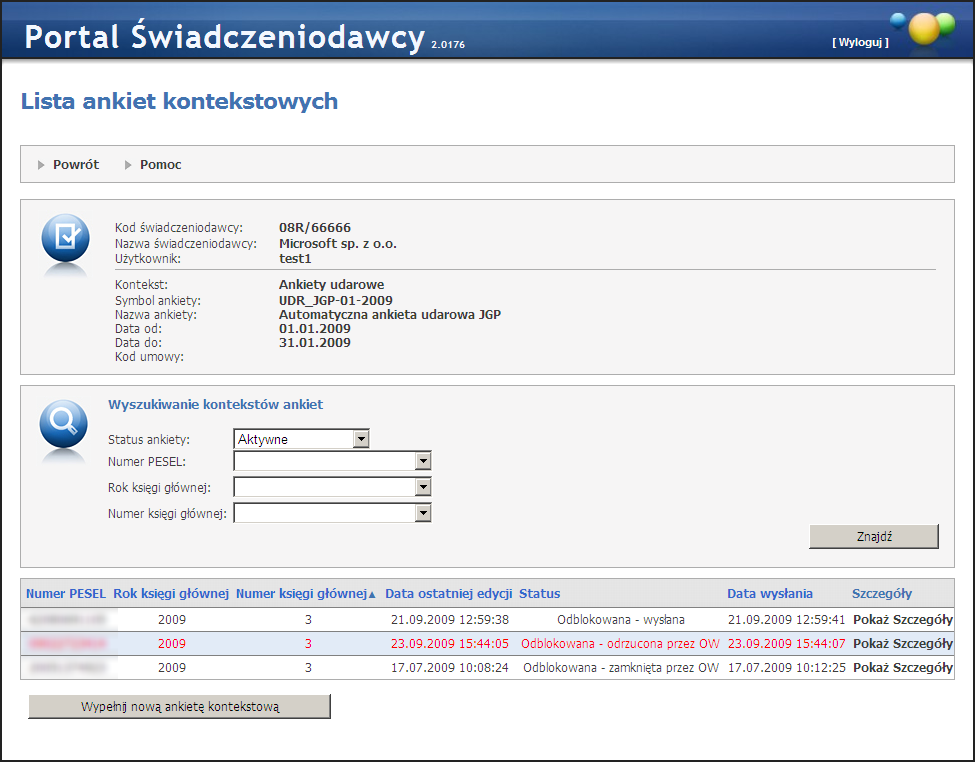The image size is (975, 762).
Task: Sort by Data wysłania column header
Action: pos(769,593)
